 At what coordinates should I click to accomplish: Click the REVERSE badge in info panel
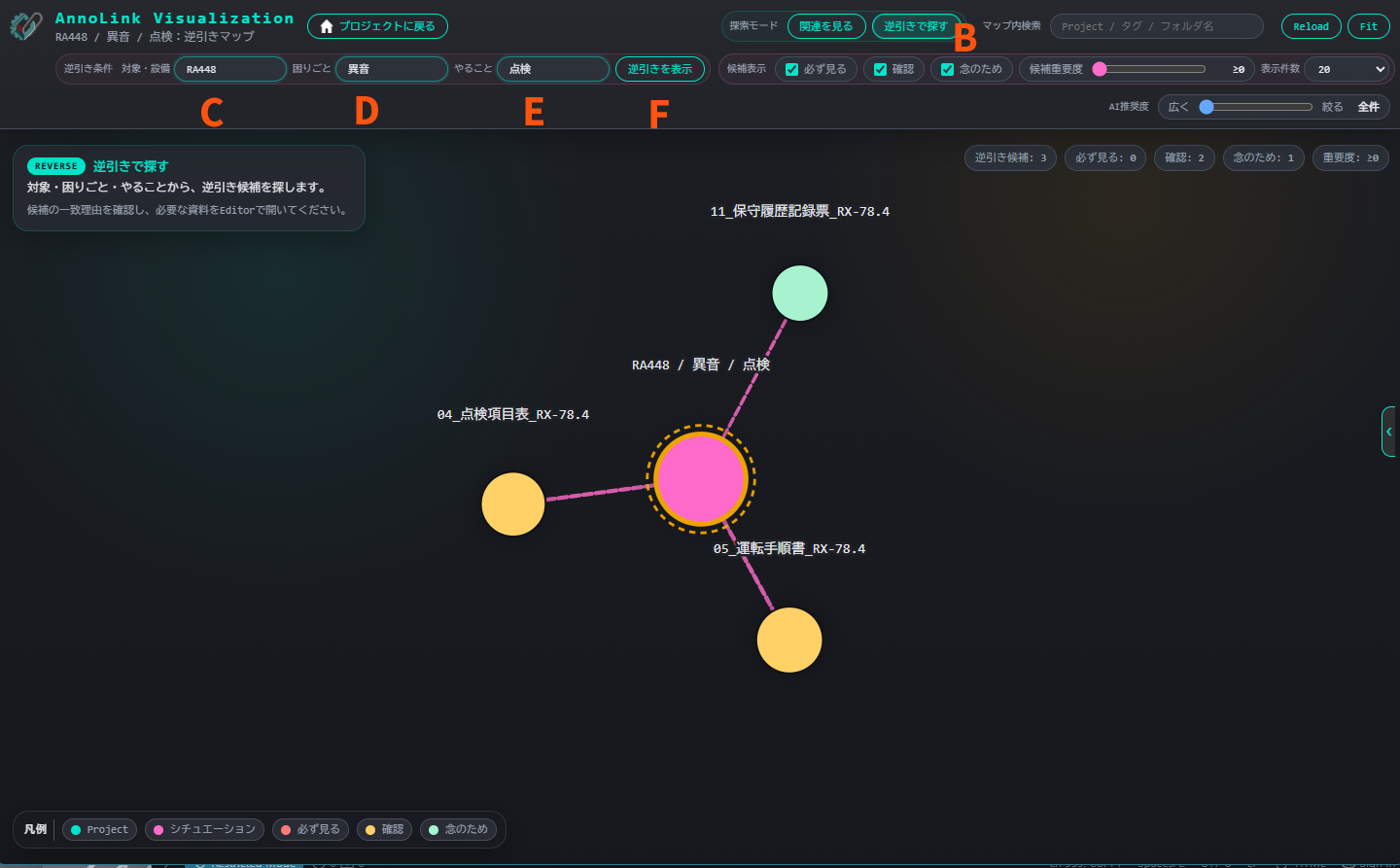(x=56, y=166)
